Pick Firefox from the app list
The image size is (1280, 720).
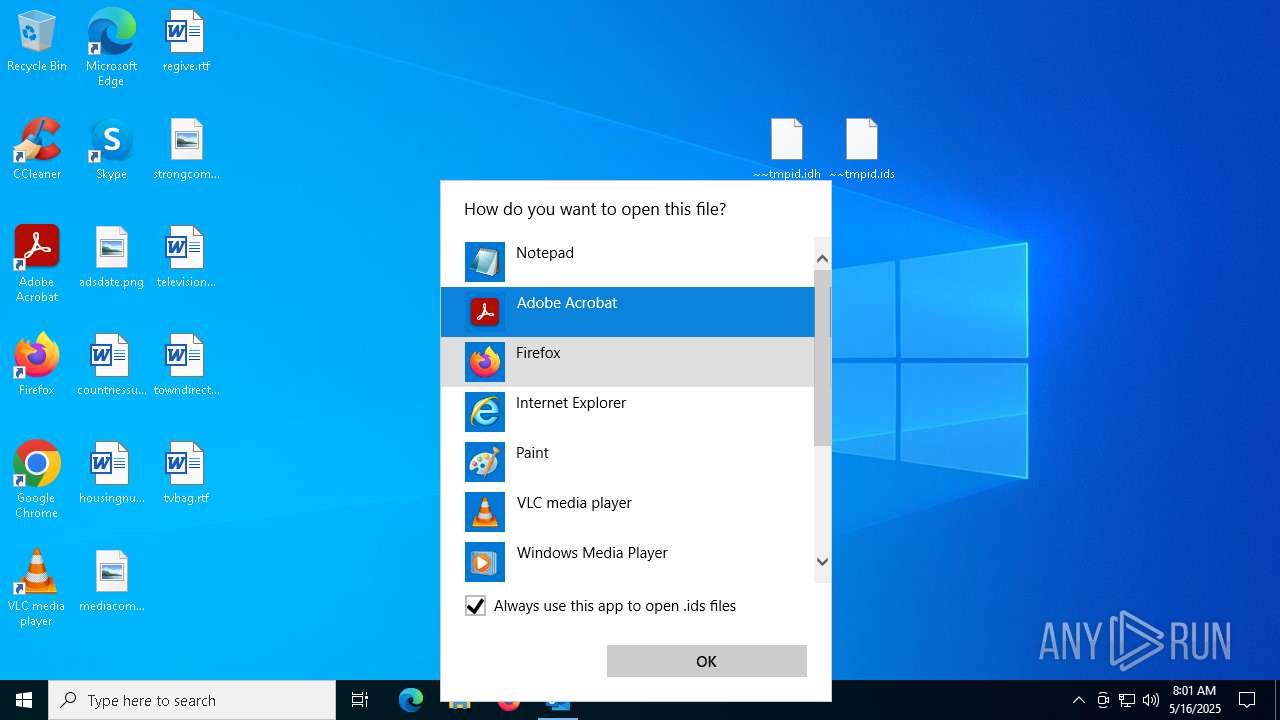(628, 362)
